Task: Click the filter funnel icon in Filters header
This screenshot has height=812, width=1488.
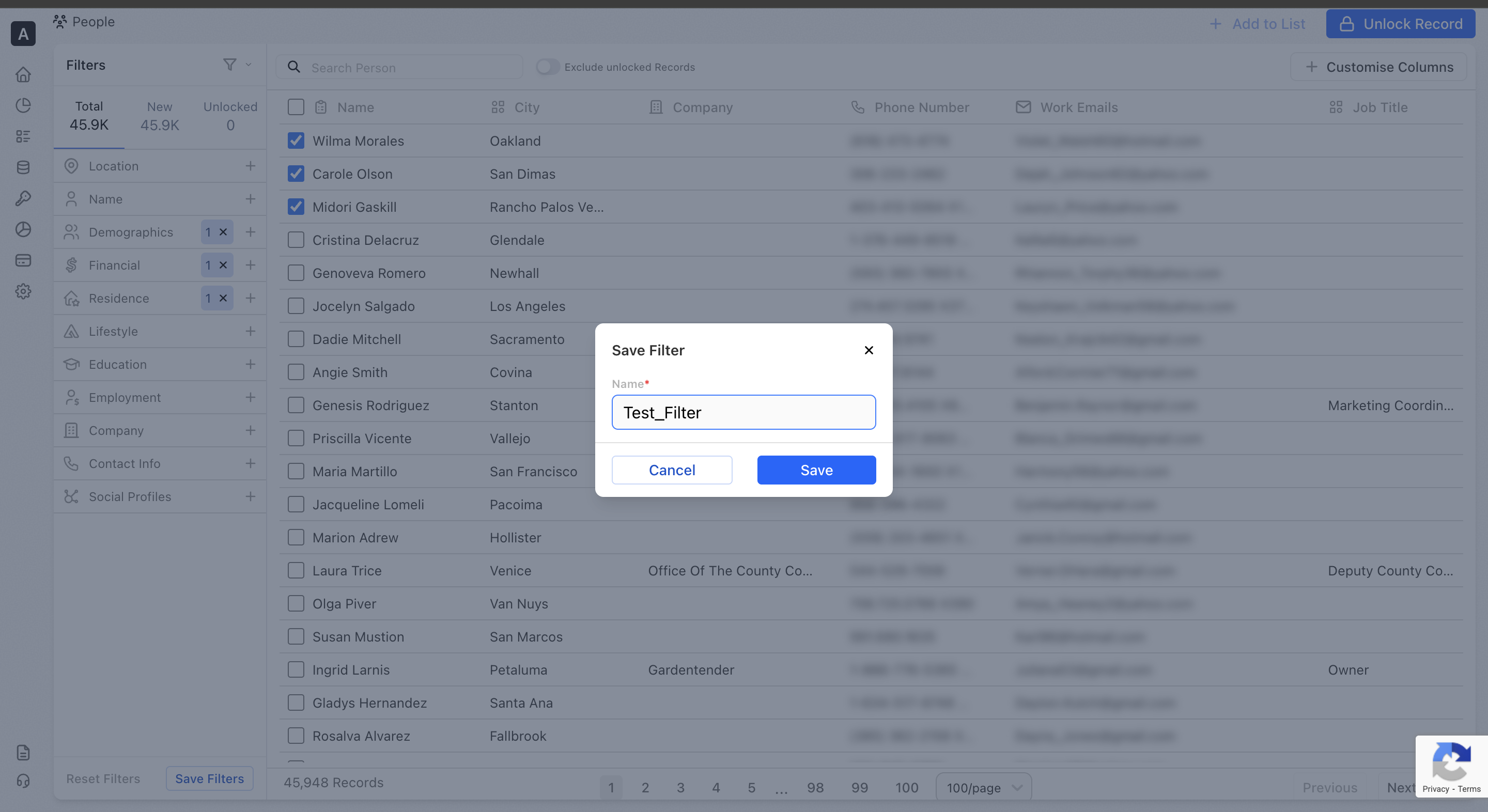Action: click(x=230, y=65)
